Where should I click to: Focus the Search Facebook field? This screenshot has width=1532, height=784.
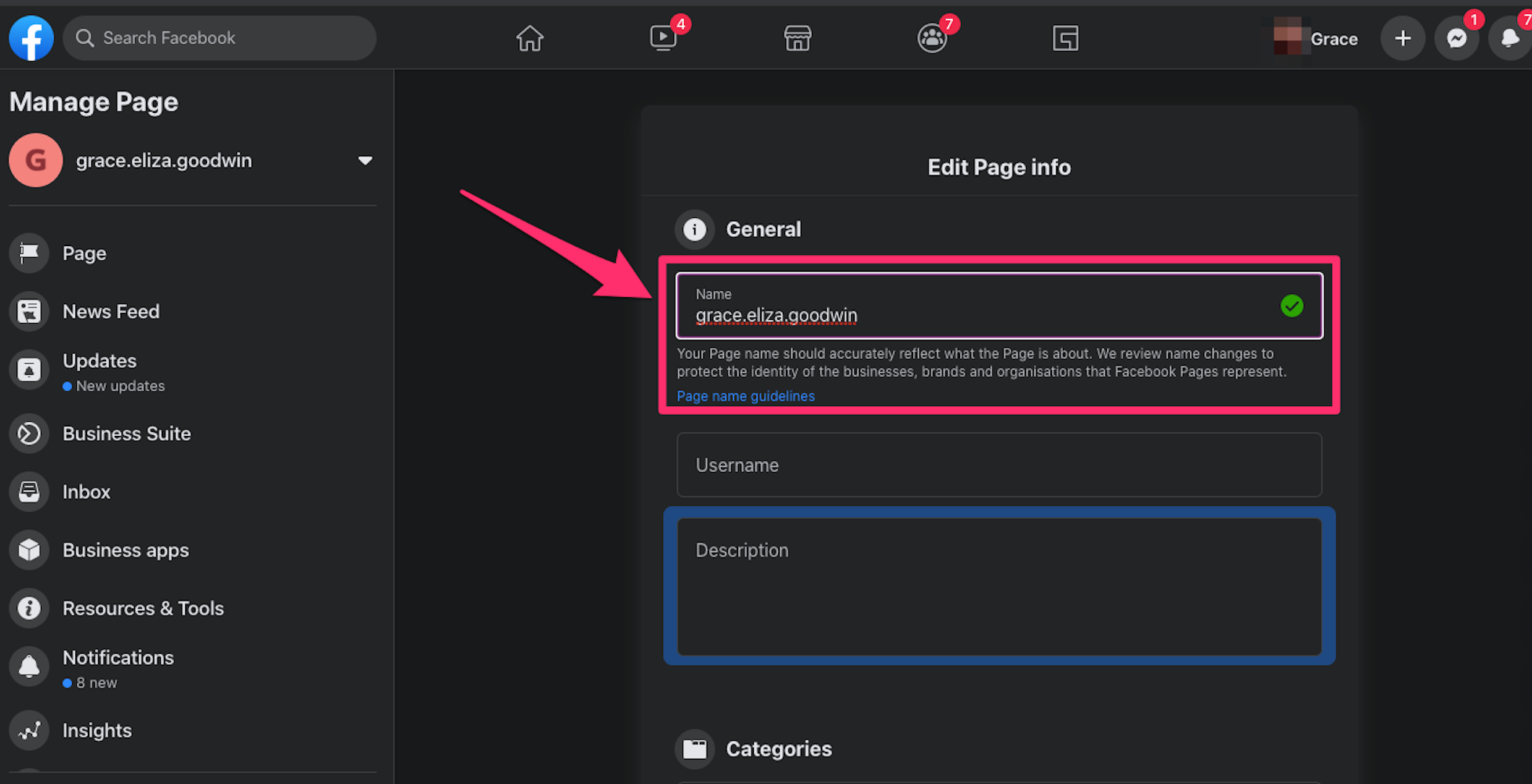pos(220,38)
